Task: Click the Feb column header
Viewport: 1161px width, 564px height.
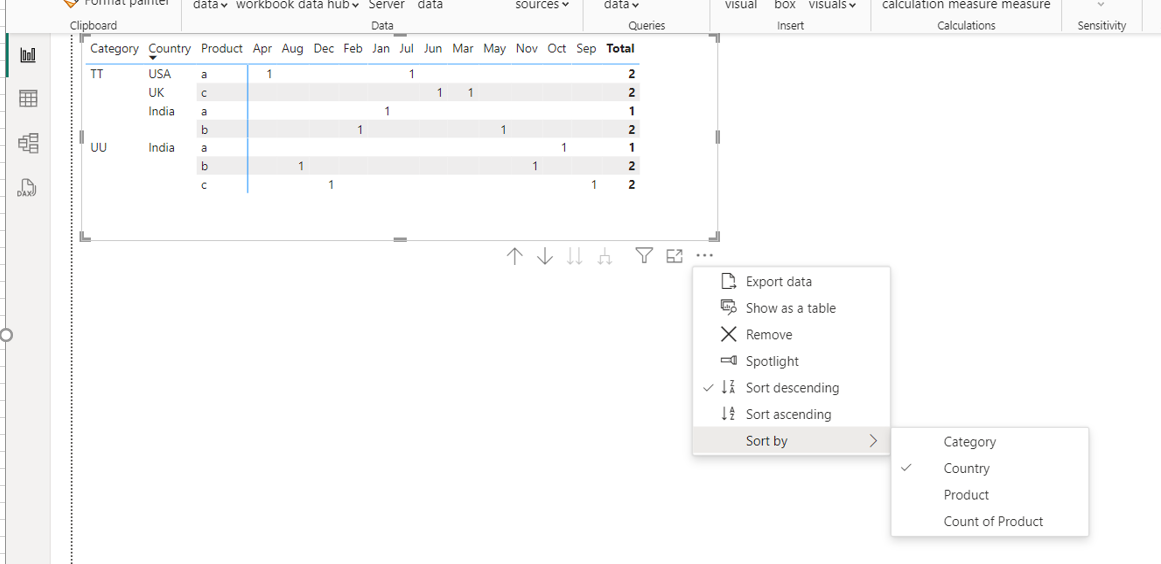Action: pos(353,49)
